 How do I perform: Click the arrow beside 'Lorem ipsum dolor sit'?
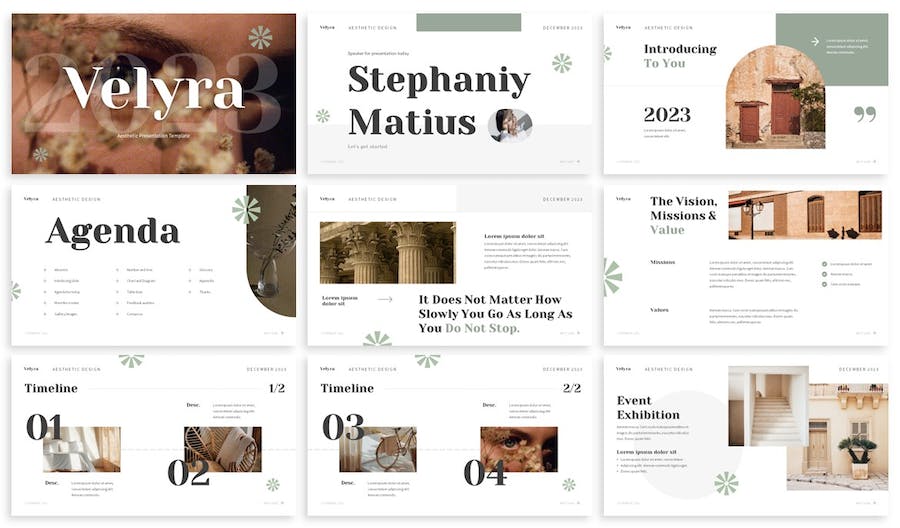385,299
